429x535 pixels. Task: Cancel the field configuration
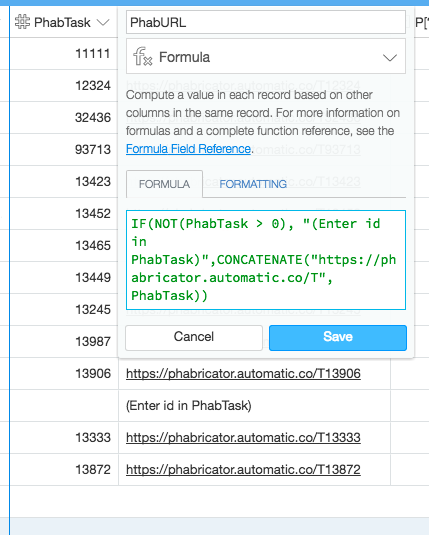194,337
